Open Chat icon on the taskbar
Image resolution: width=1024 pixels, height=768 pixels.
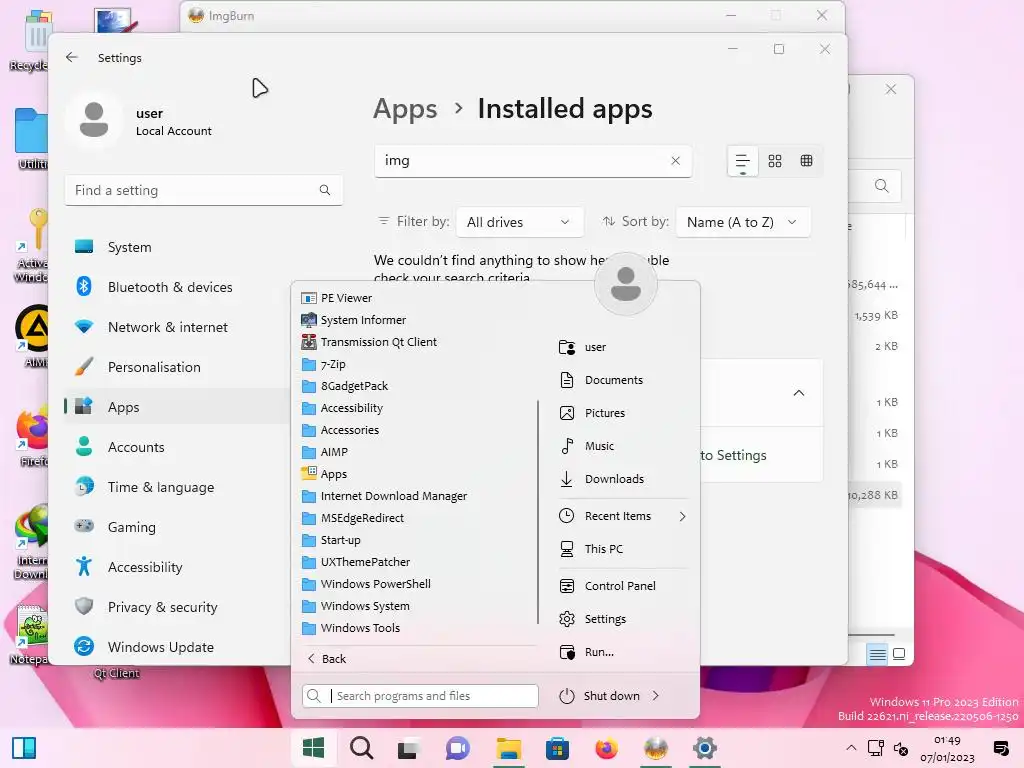[x=458, y=748]
